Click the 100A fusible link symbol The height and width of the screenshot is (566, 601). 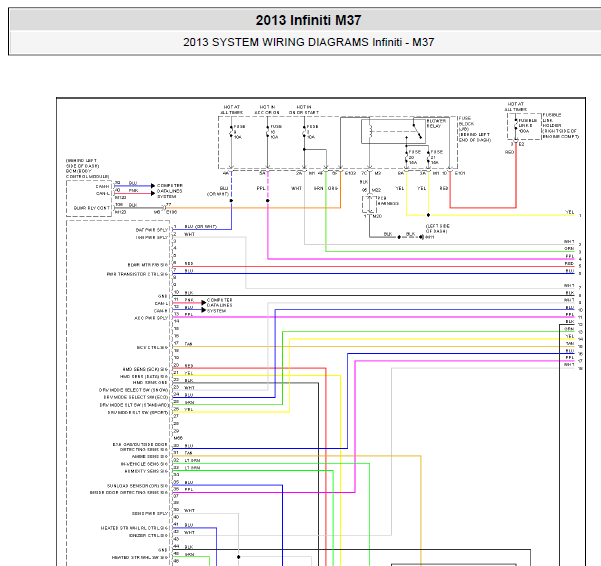click(x=516, y=126)
